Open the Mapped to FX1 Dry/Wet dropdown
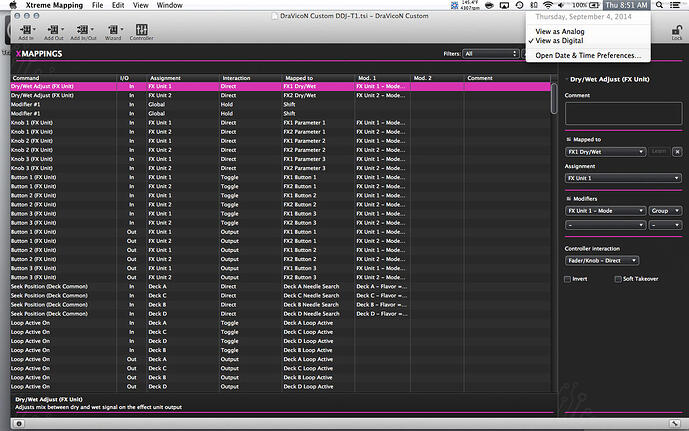 click(605, 152)
